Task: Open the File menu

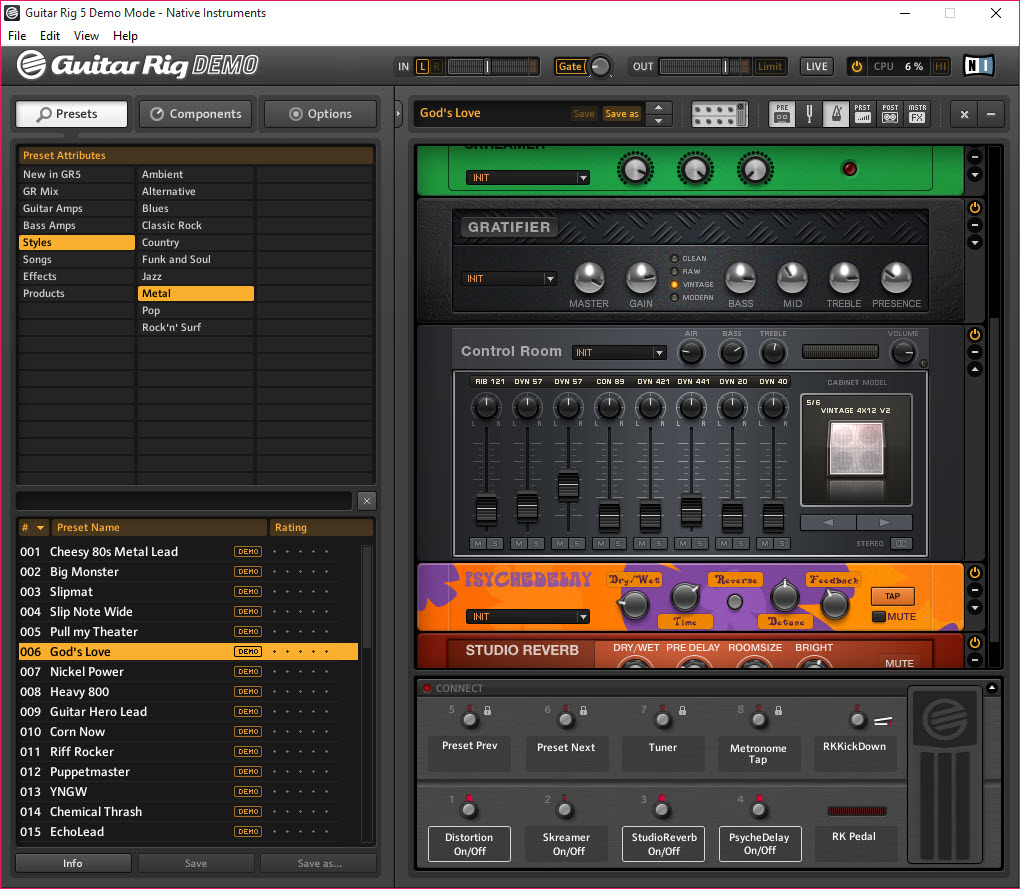Action: [17, 36]
